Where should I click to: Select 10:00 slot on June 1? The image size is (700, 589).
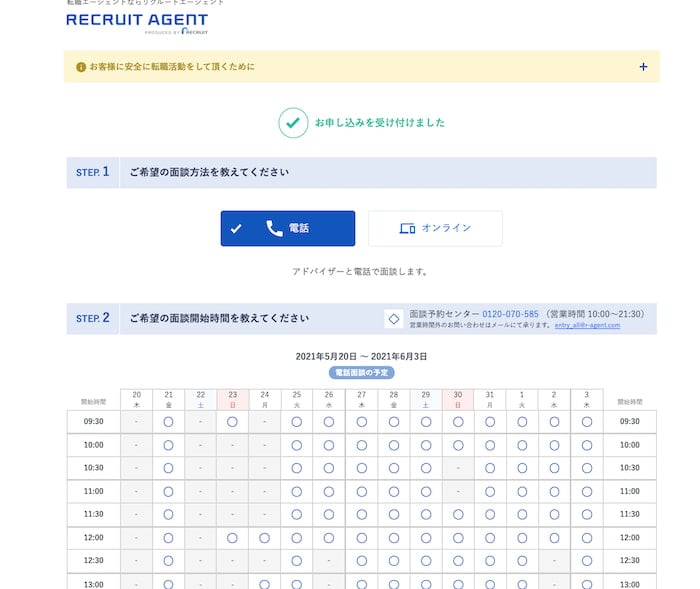(522, 445)
